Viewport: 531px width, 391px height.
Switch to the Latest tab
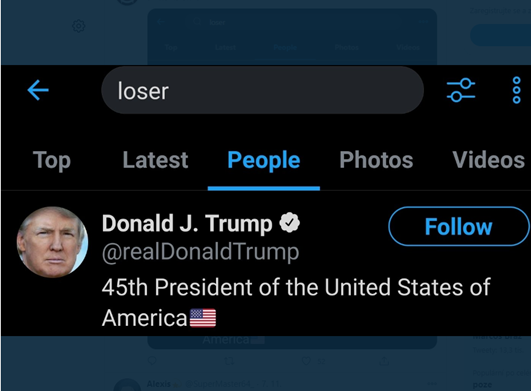click(155, 160)
